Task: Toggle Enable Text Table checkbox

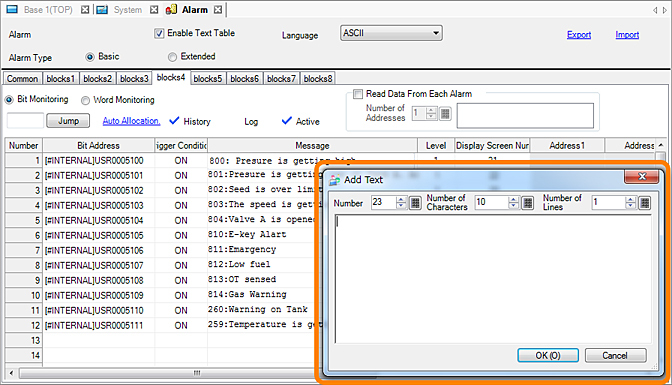Action: point(159,33)
